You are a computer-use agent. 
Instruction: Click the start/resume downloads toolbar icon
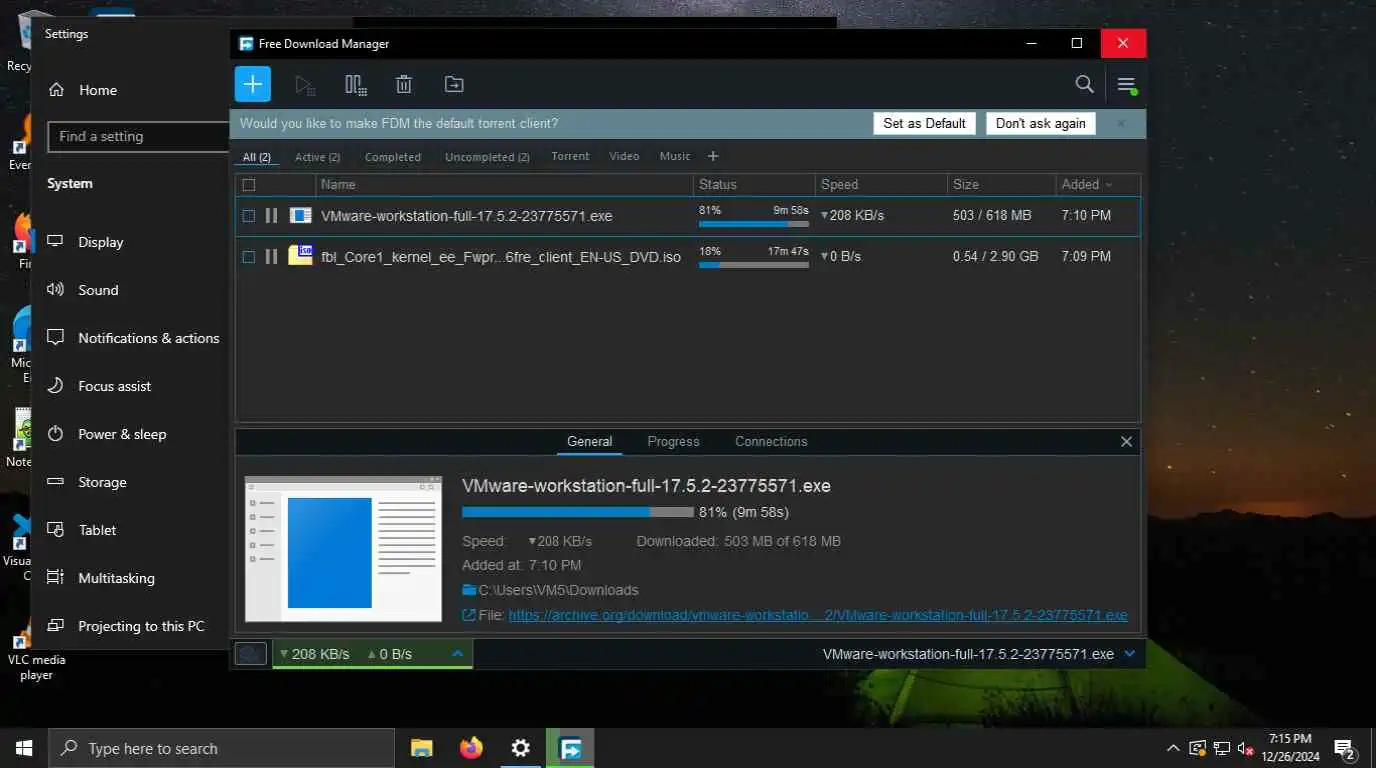[x=306, y=85]
